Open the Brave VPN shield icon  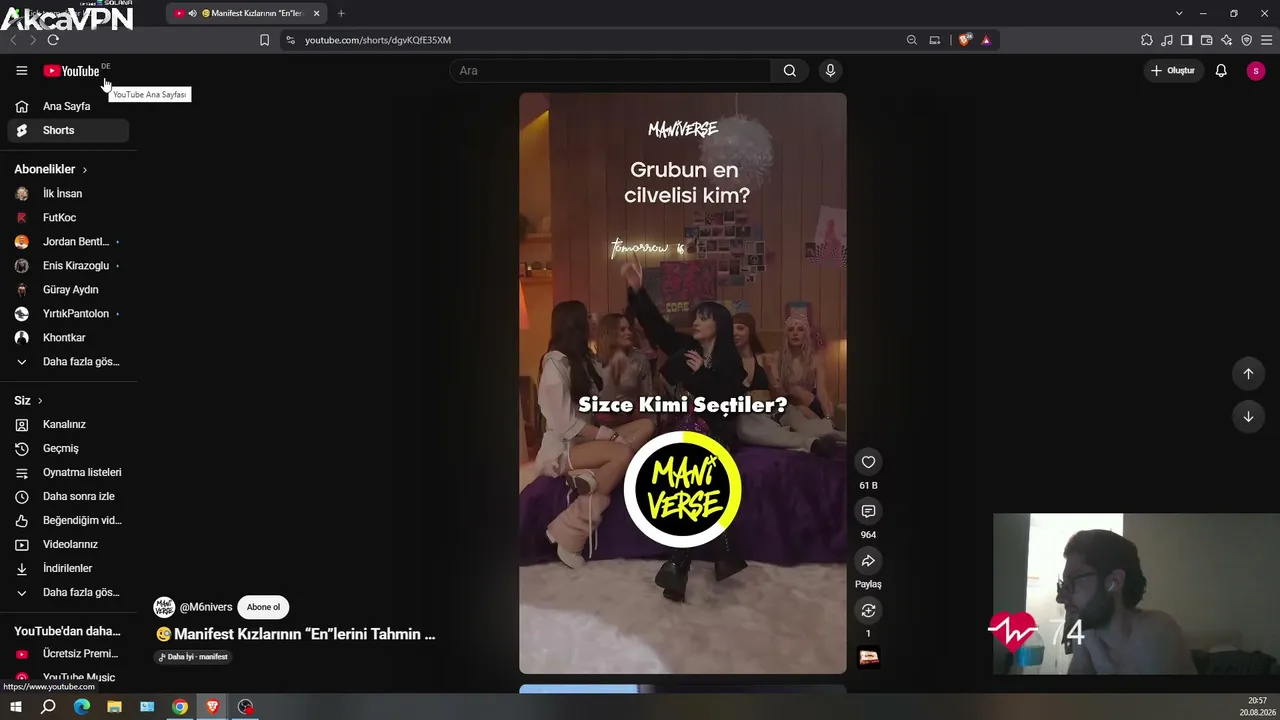tap(1246, 40)
